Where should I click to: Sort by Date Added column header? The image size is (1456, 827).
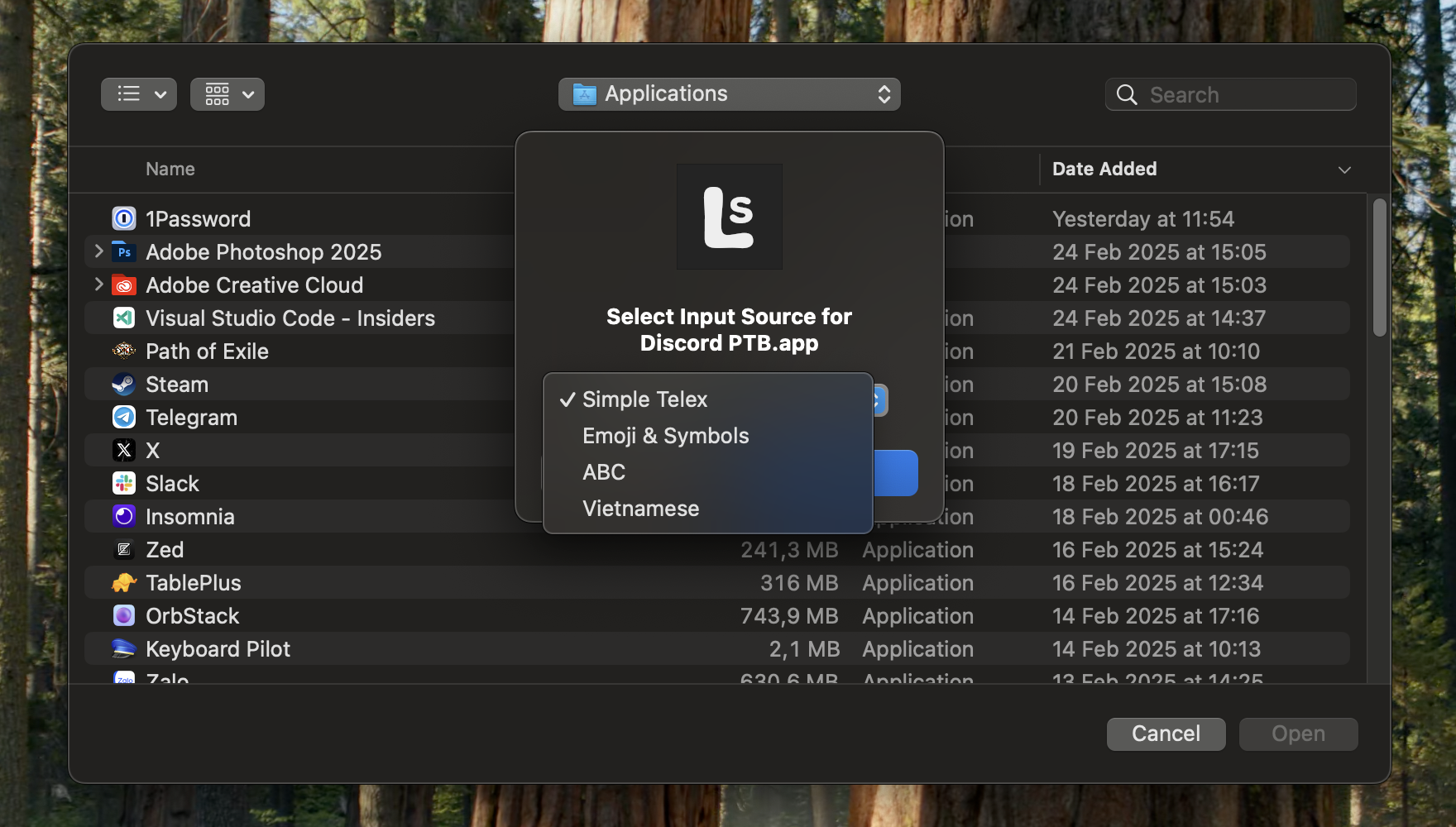[x=1104, y=169]
